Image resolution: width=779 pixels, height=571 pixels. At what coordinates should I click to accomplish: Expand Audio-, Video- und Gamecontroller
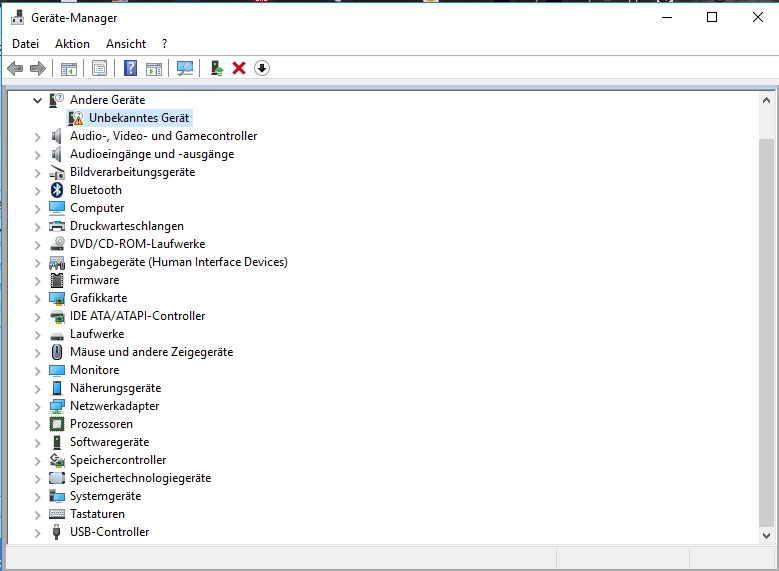click(37, 137)
